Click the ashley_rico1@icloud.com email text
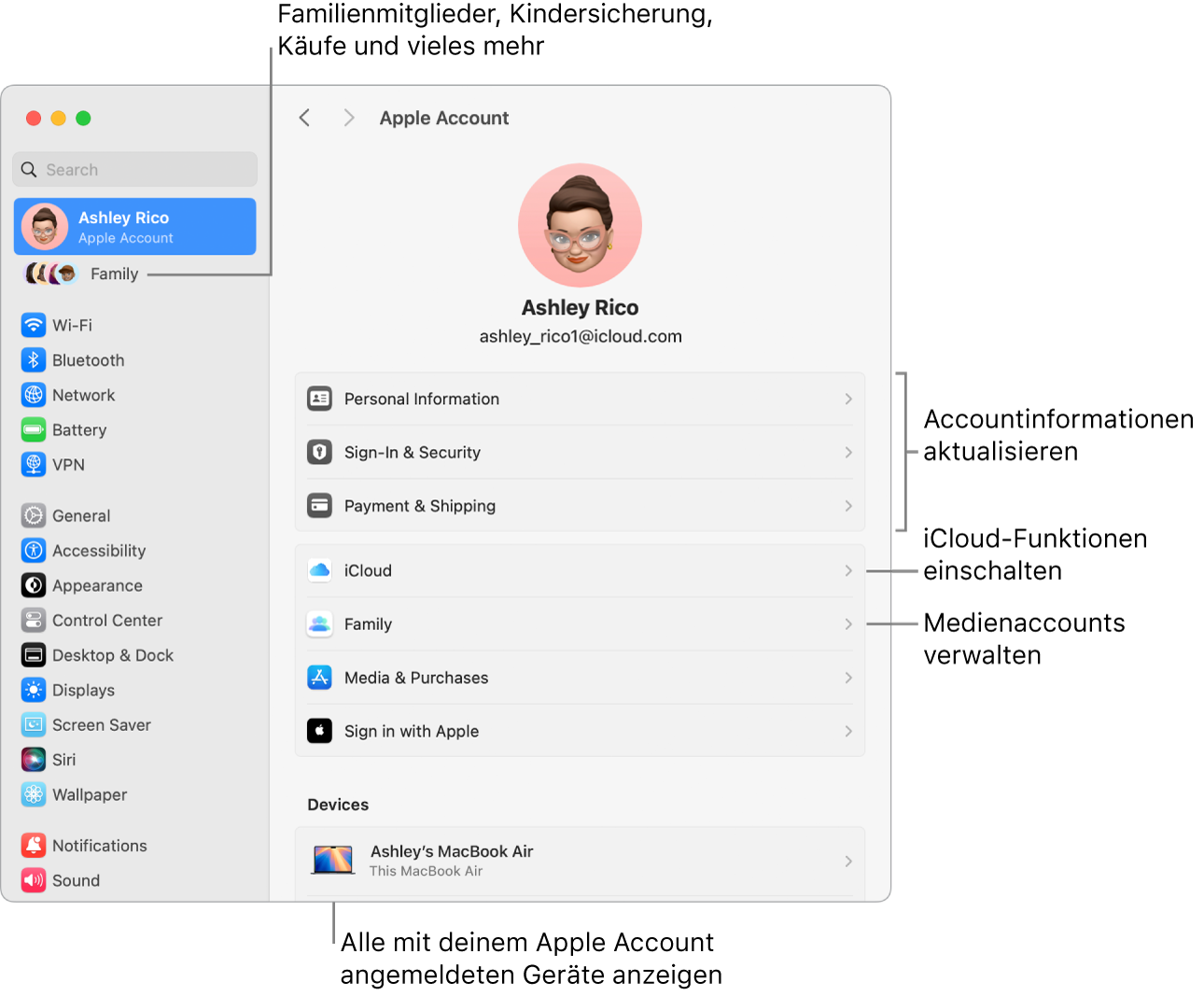 click(581, 336)
